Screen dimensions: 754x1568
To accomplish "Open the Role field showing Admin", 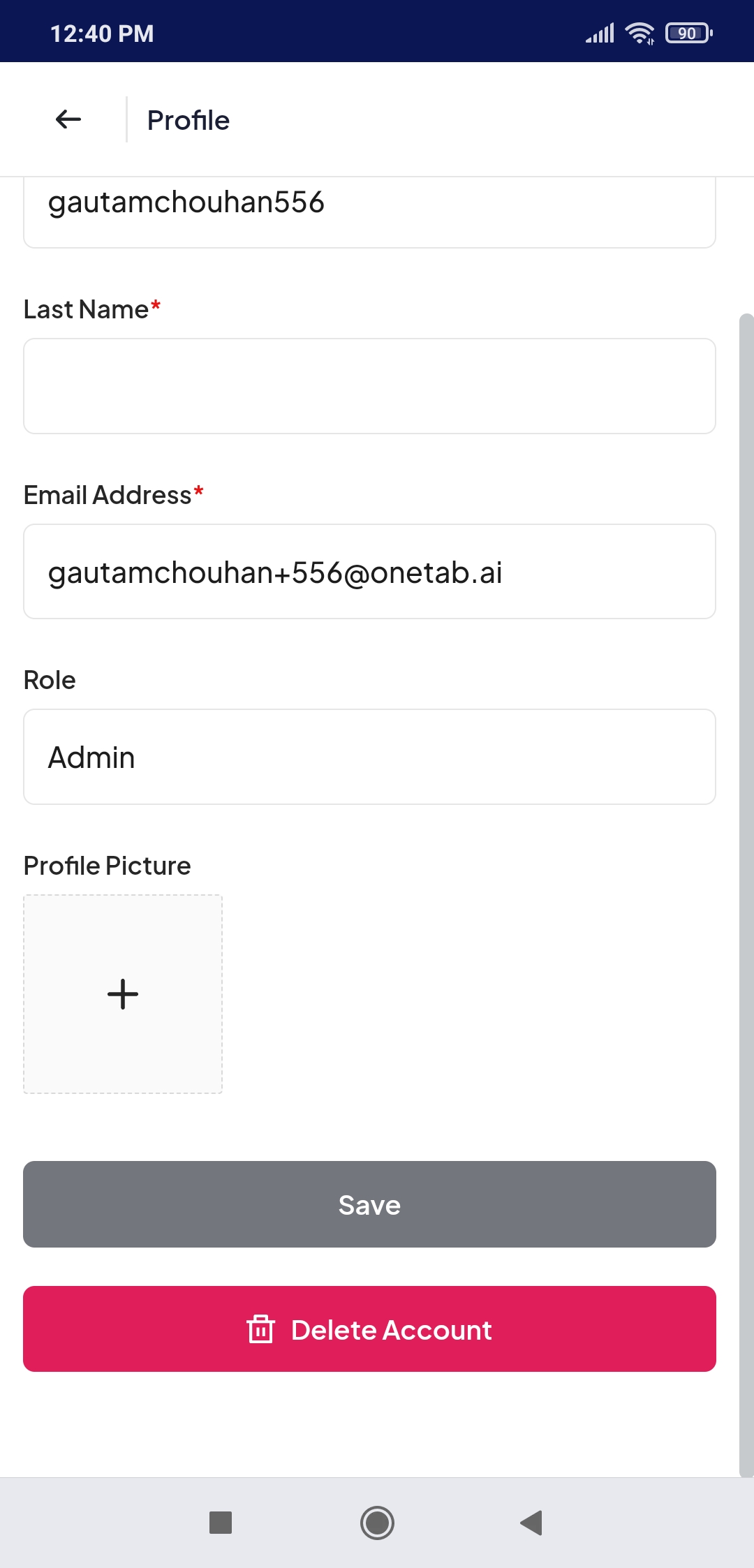I will coord(369,757).
